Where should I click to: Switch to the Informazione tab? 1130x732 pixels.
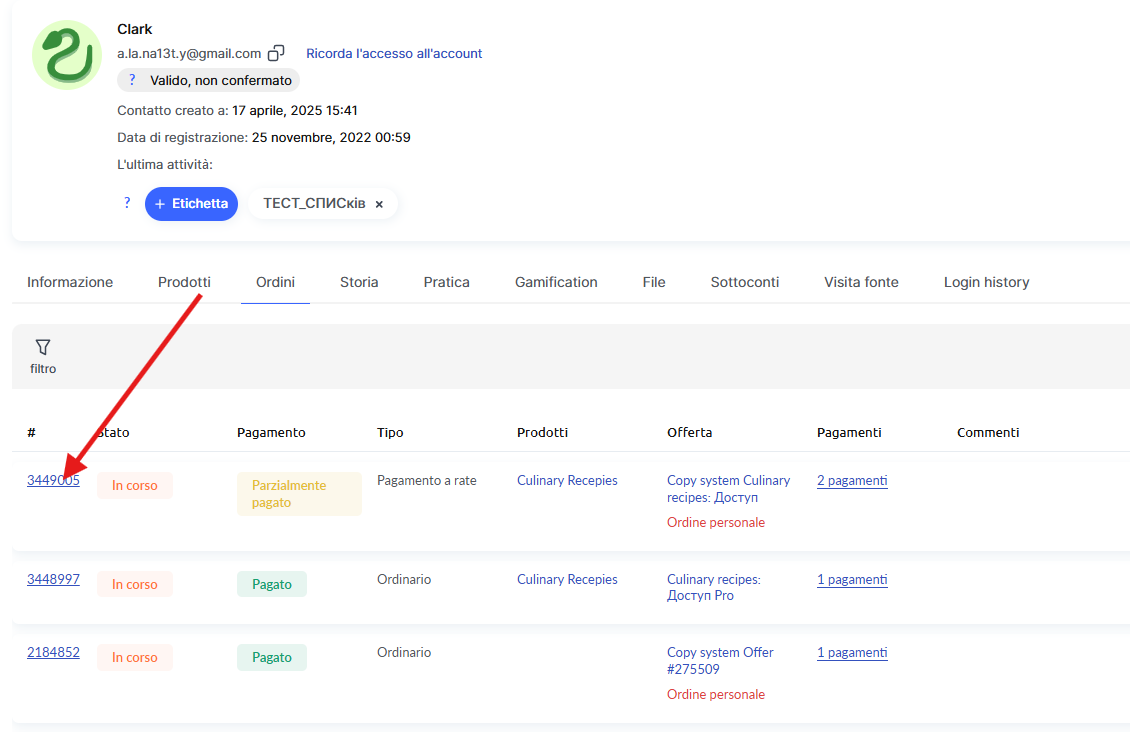click(70, 282)
